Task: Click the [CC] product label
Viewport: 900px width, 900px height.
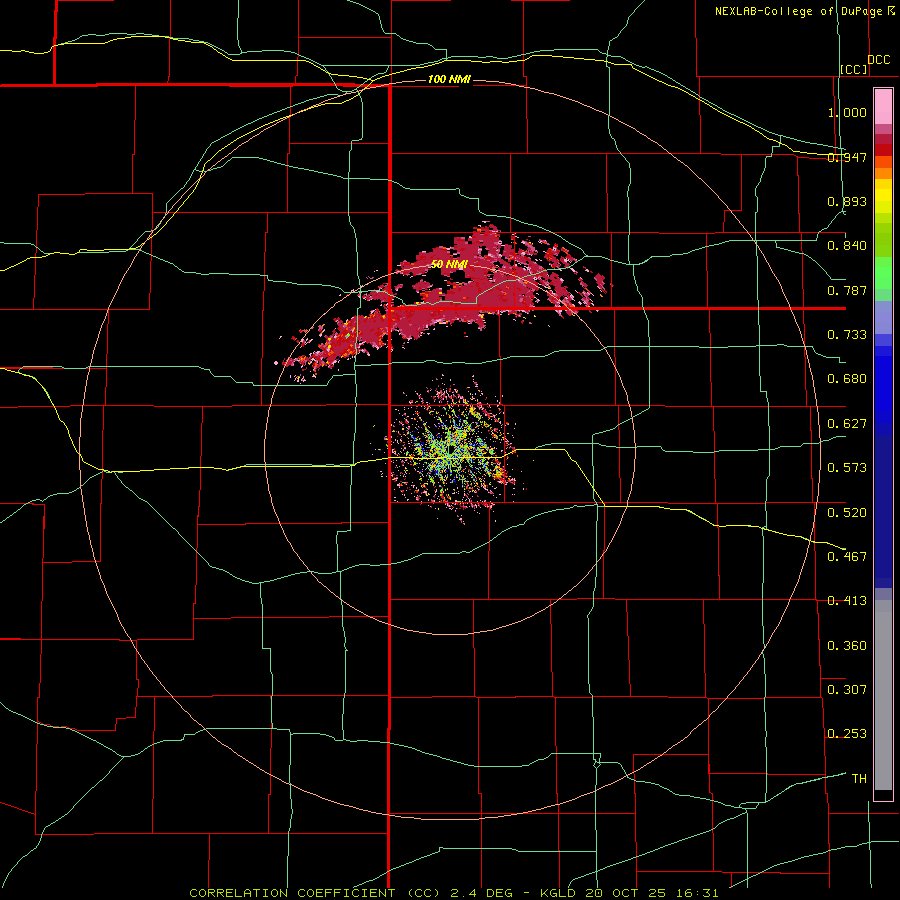Action: point(854,69)
